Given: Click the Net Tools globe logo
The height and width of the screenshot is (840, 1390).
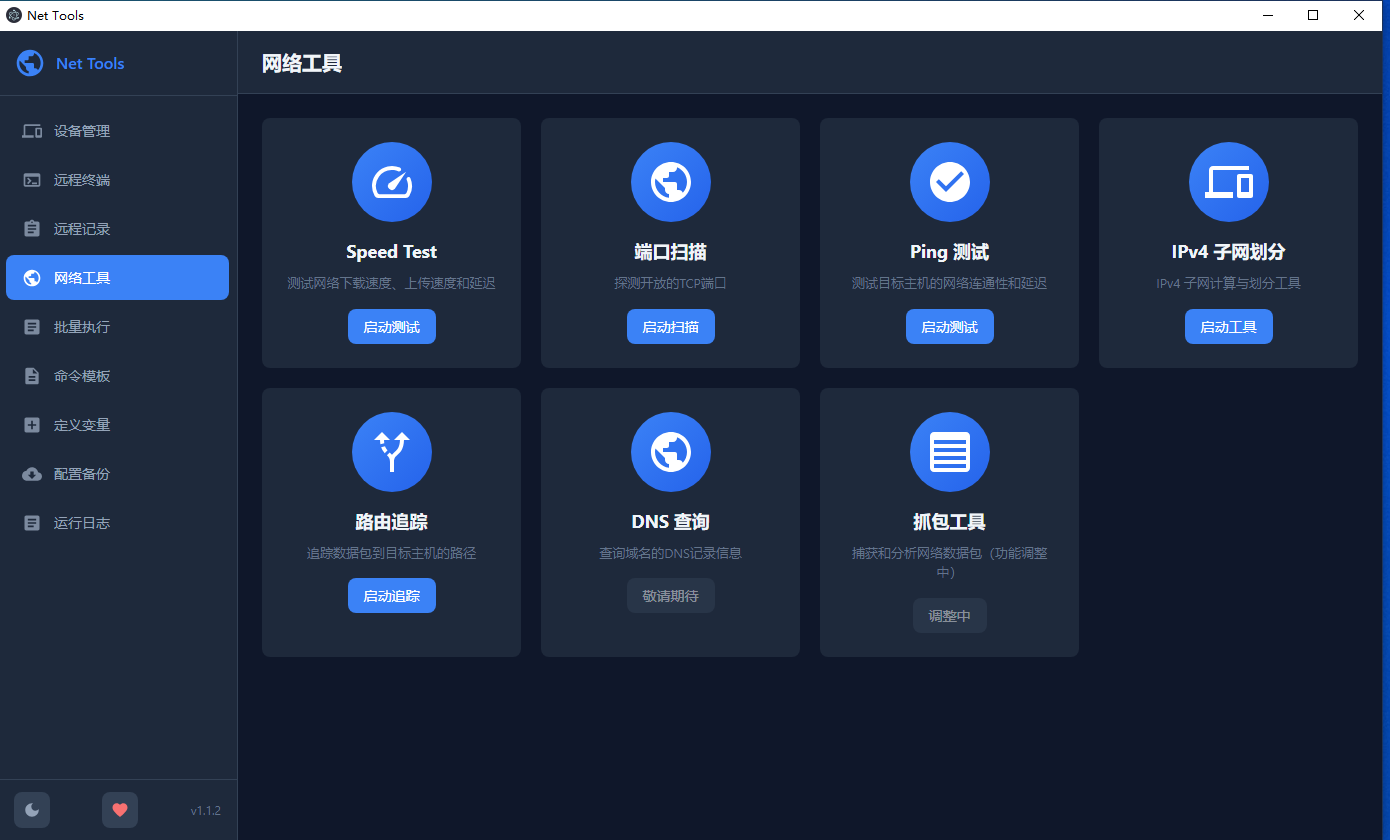Looking at the screenshot, I should [x=30, y=62].
